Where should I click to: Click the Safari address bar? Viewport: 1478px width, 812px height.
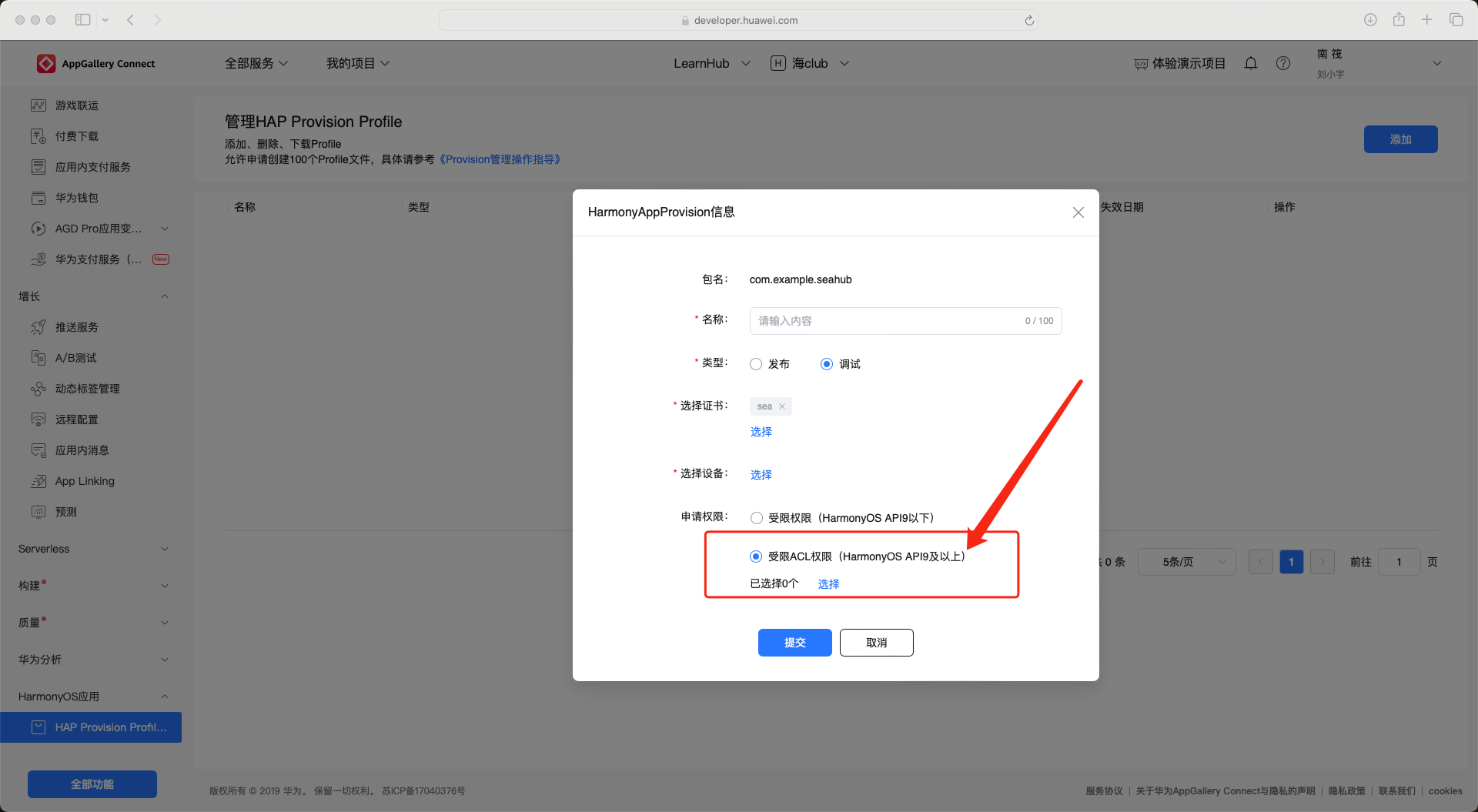[x=739, y=20]
